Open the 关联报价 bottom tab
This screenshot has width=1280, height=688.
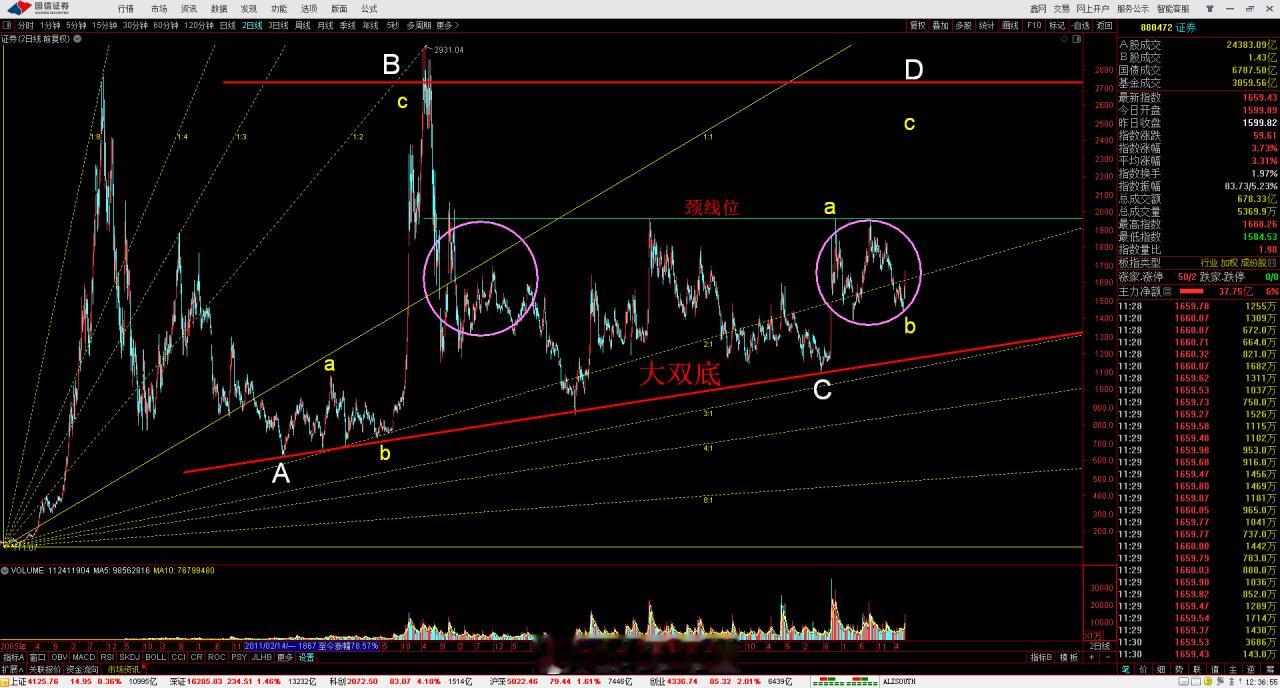[x=44, y=669]
